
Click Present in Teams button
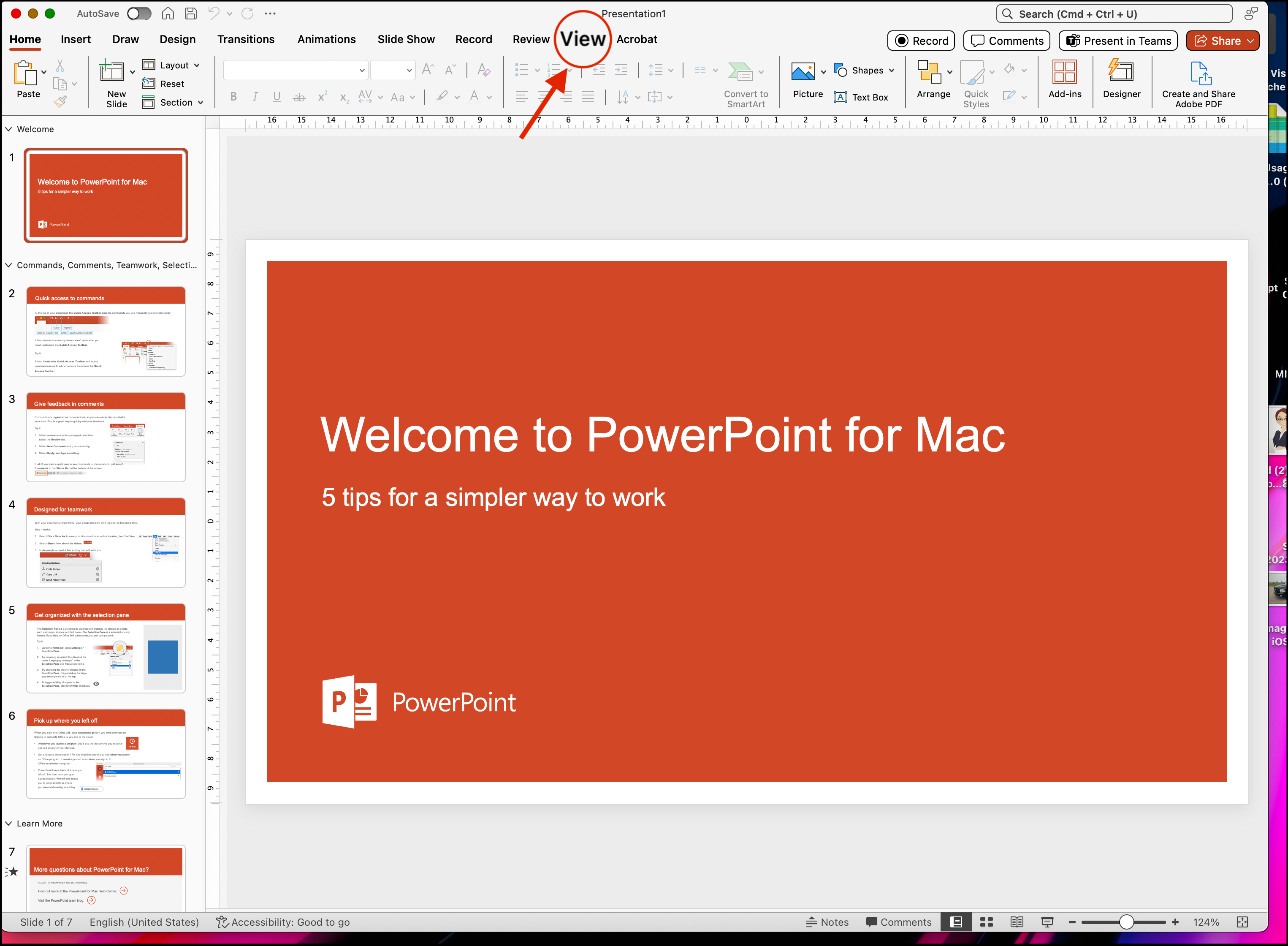click(x=1118, y=41)
